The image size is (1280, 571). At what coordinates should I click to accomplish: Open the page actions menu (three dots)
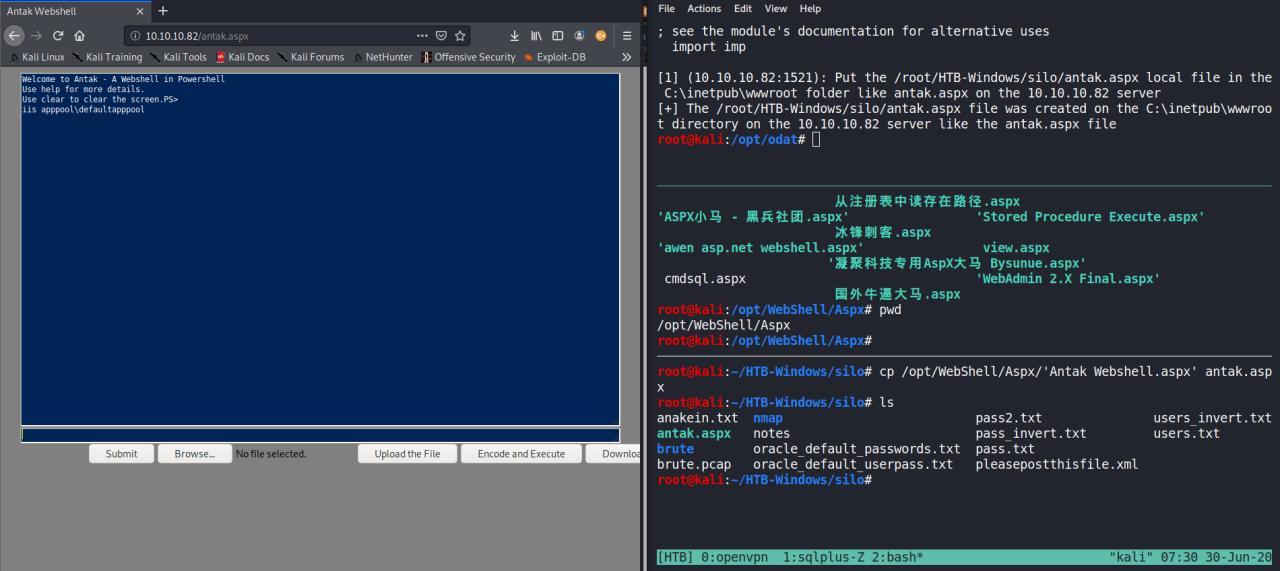(423, 36)
